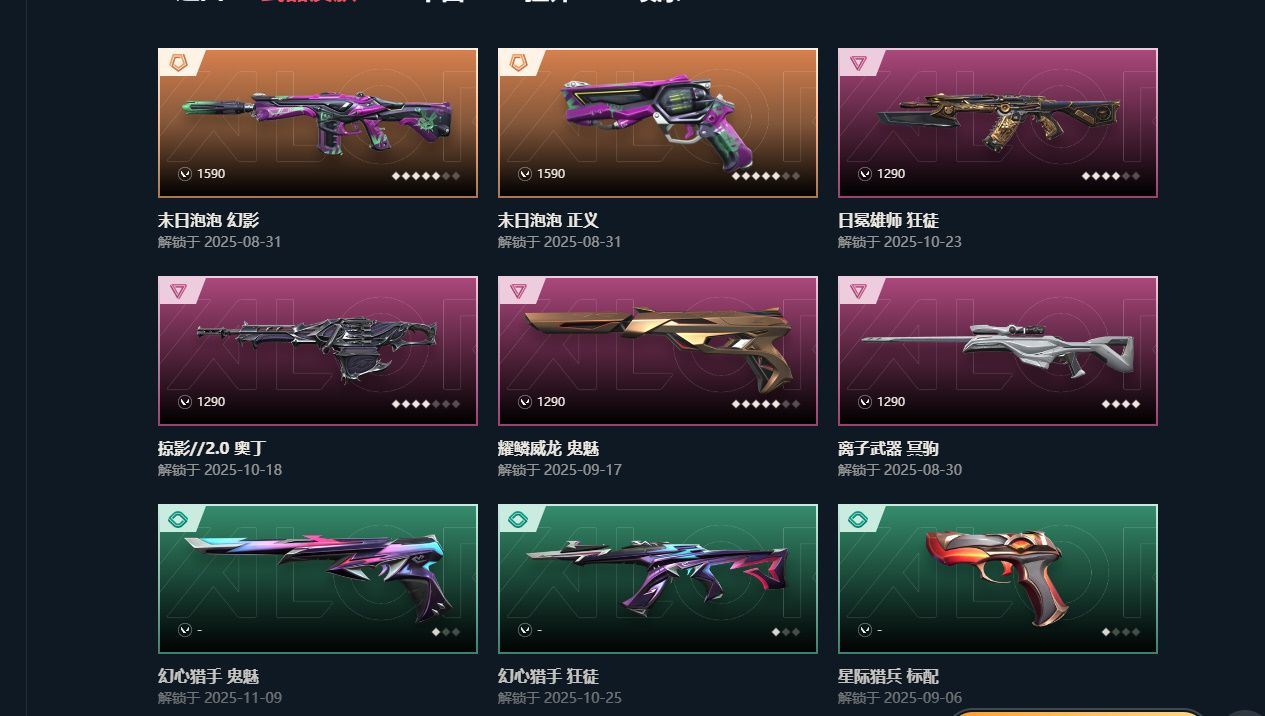Screen dimensions: 1265x716
Task: Click the green tier badge on 星际猎兵 标配
Action: click(x=858, y=519)
